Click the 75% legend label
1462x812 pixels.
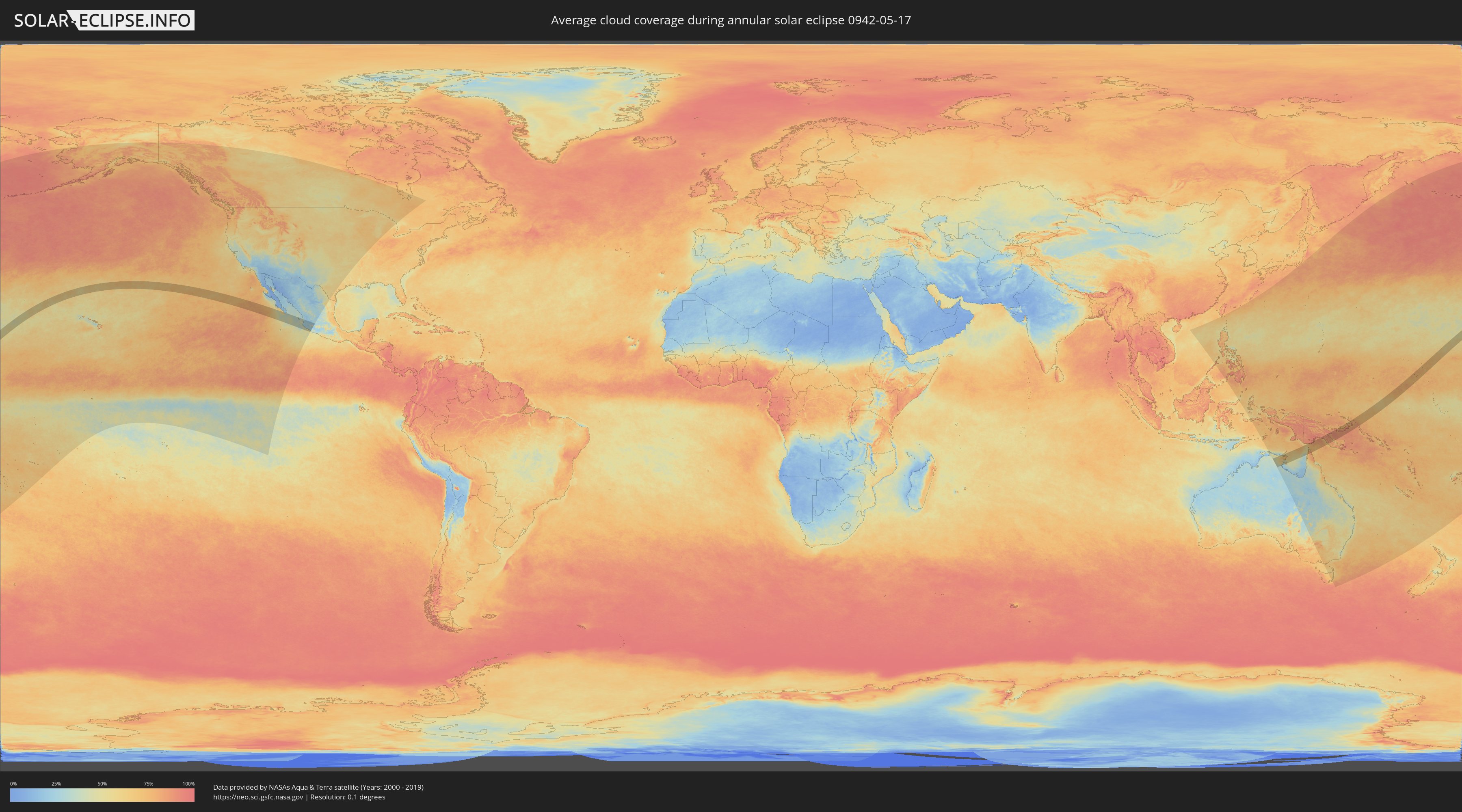[148, 784]
